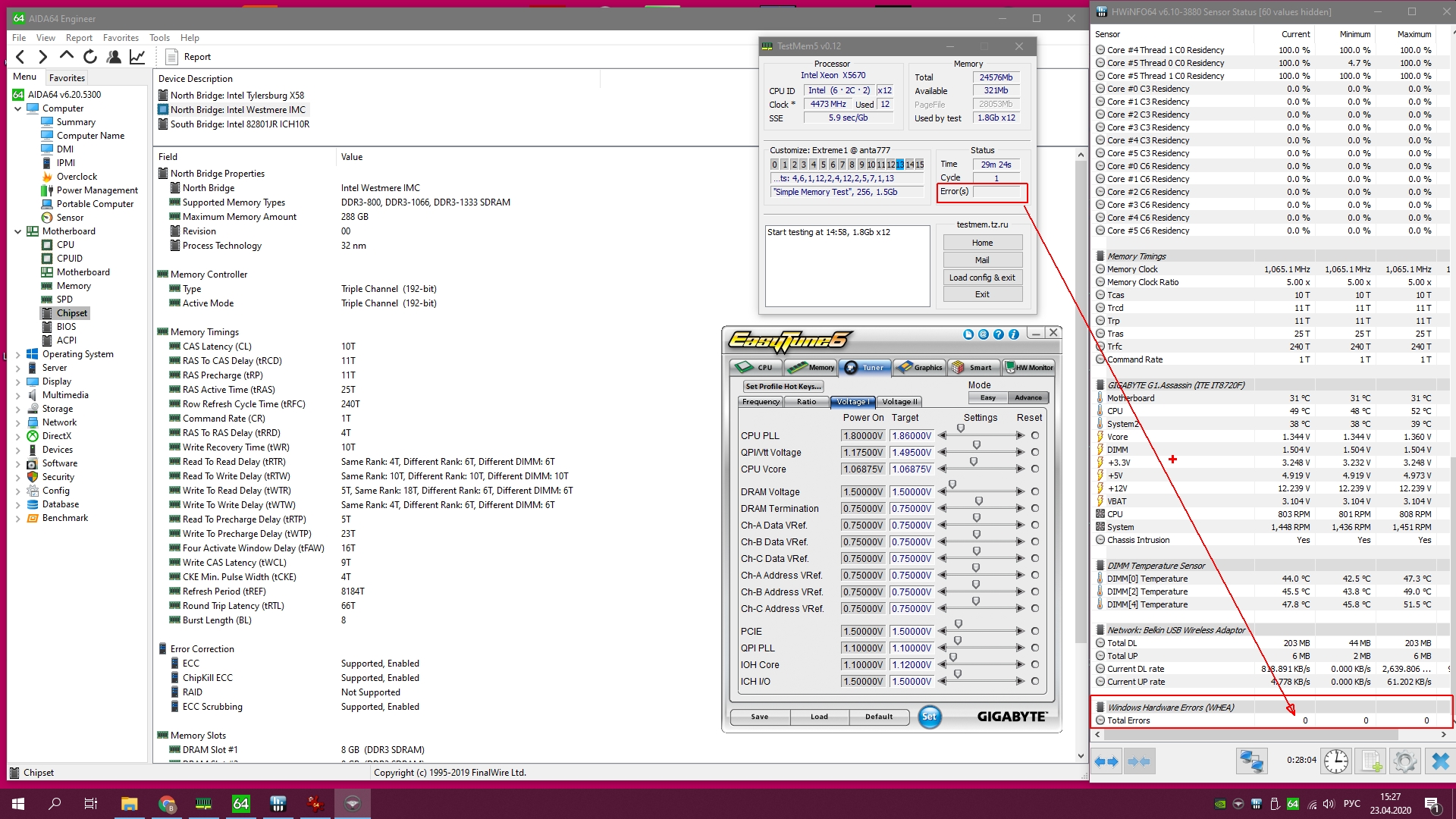Select reset radio for DRAM Voltage
Image resolution: width=1456 pixels, height=819 pixels.
click(x=1034, y=491)
